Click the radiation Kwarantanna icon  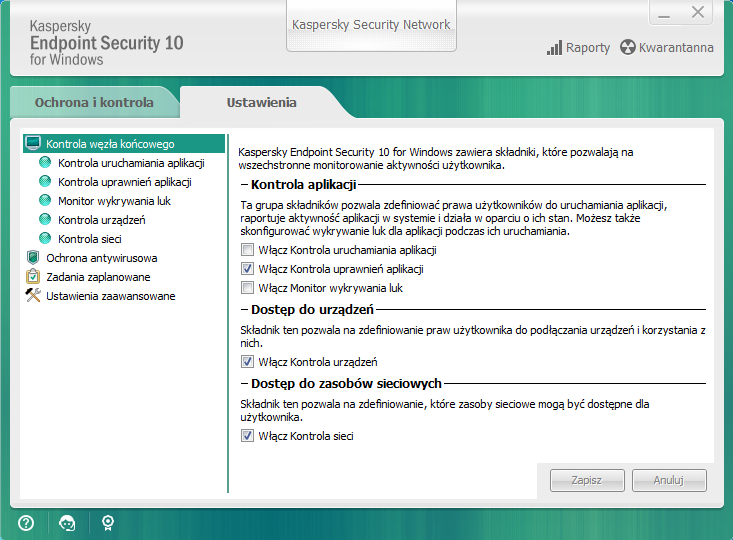point(628,47)
